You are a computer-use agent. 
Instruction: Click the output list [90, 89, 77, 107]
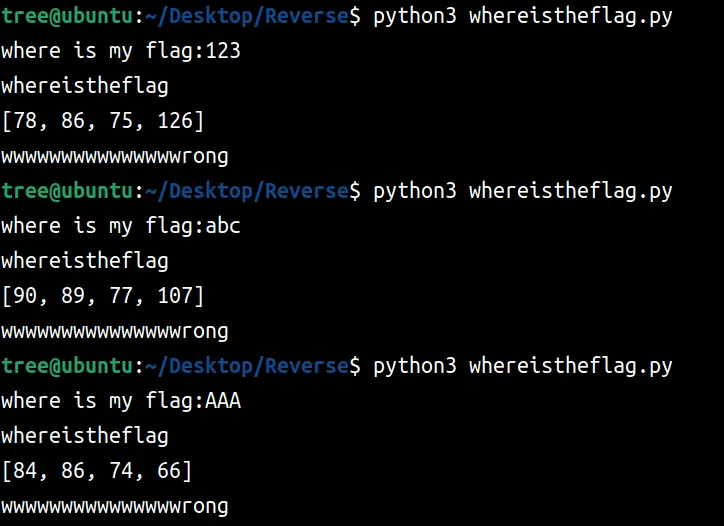(103, 296)
